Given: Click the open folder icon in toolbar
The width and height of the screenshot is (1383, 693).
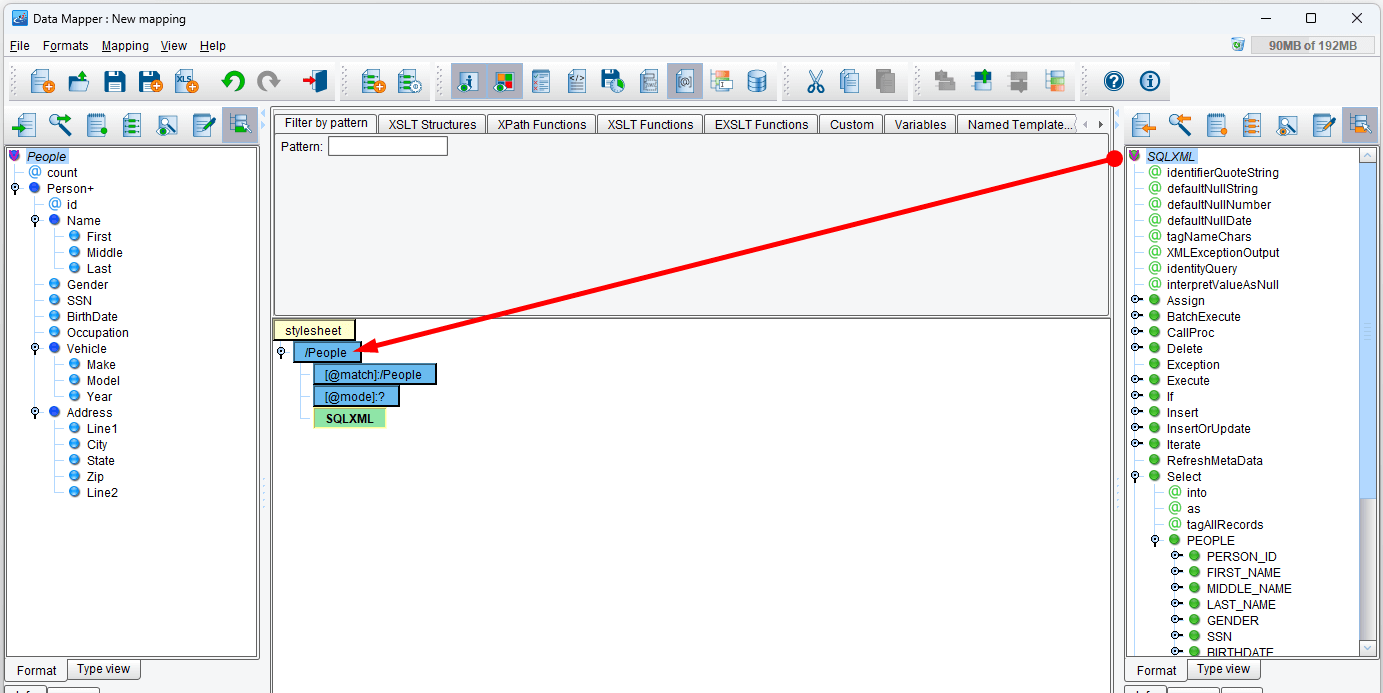Looking at the screenshot, I should pyautogui.click(x=79, y=82).
